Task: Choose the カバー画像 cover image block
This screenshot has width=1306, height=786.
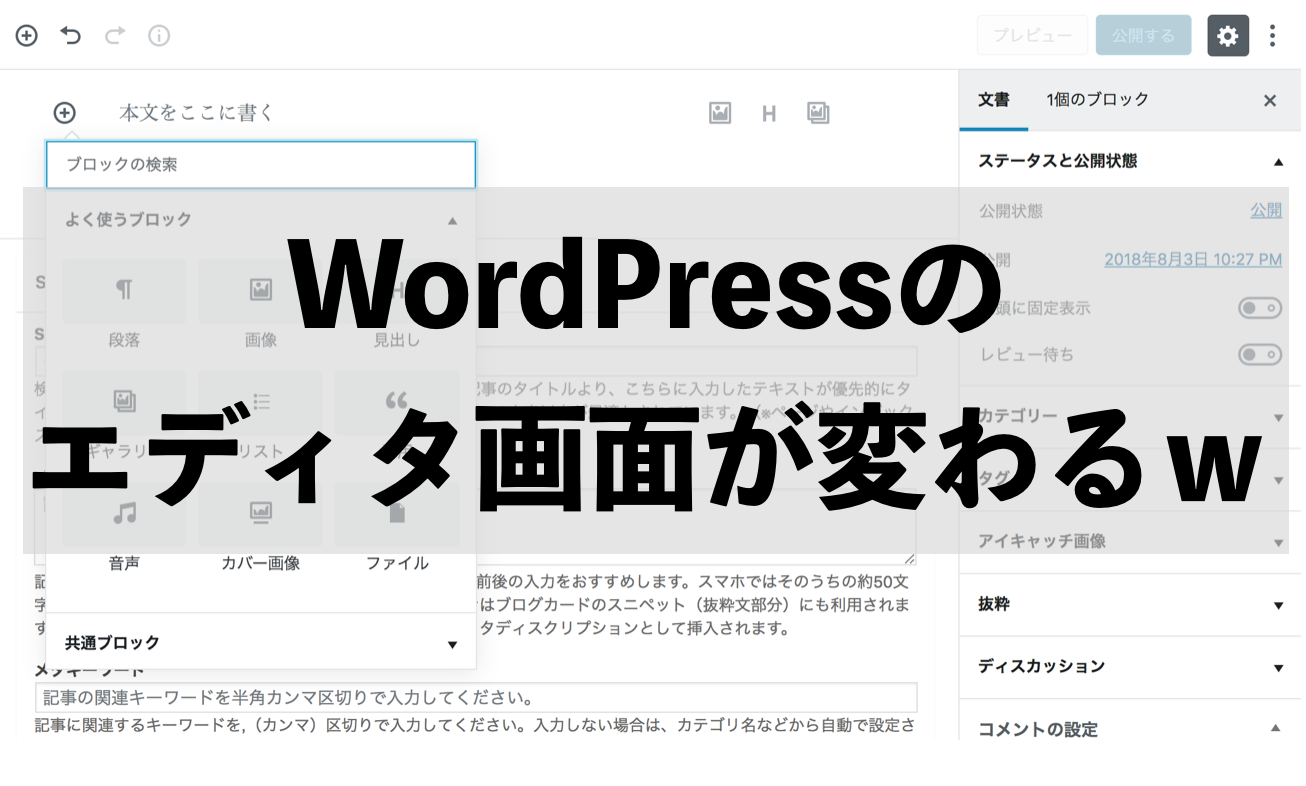Action: [x=261, y=529]
